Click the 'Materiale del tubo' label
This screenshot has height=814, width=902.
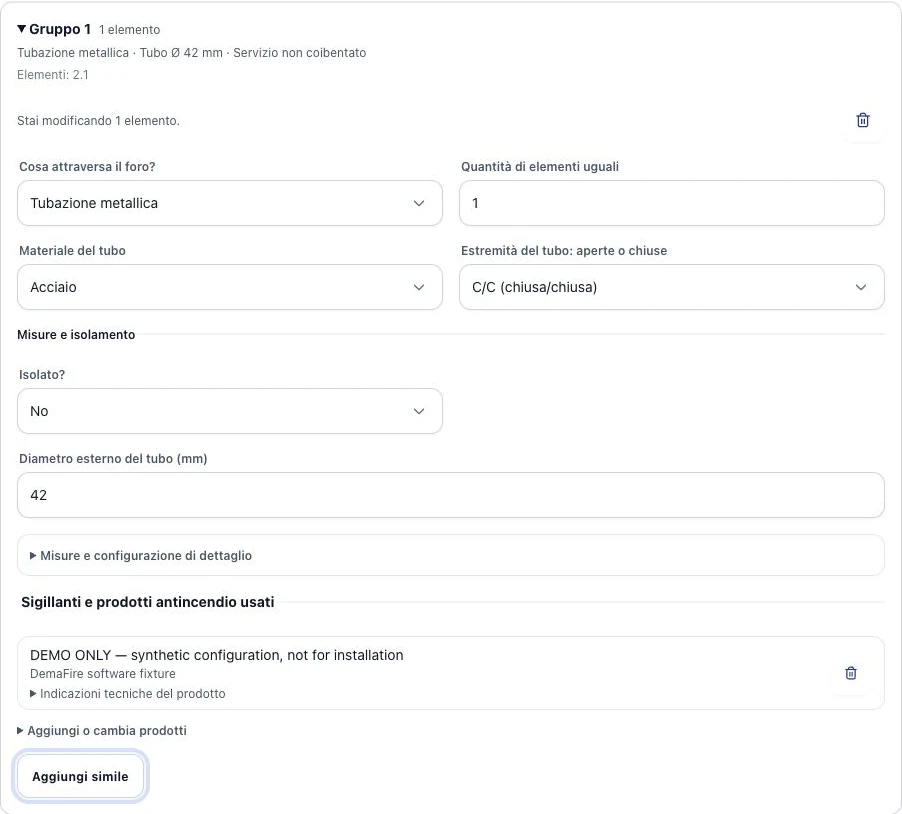(72, 251)
